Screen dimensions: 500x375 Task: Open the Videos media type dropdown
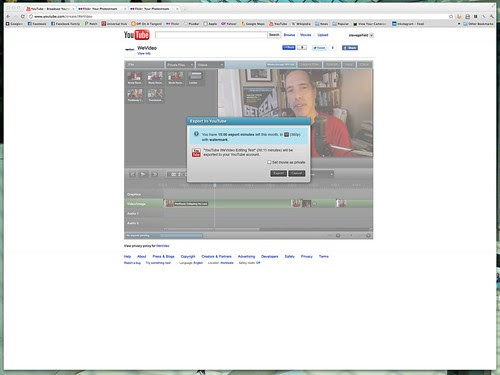(210, 65)
